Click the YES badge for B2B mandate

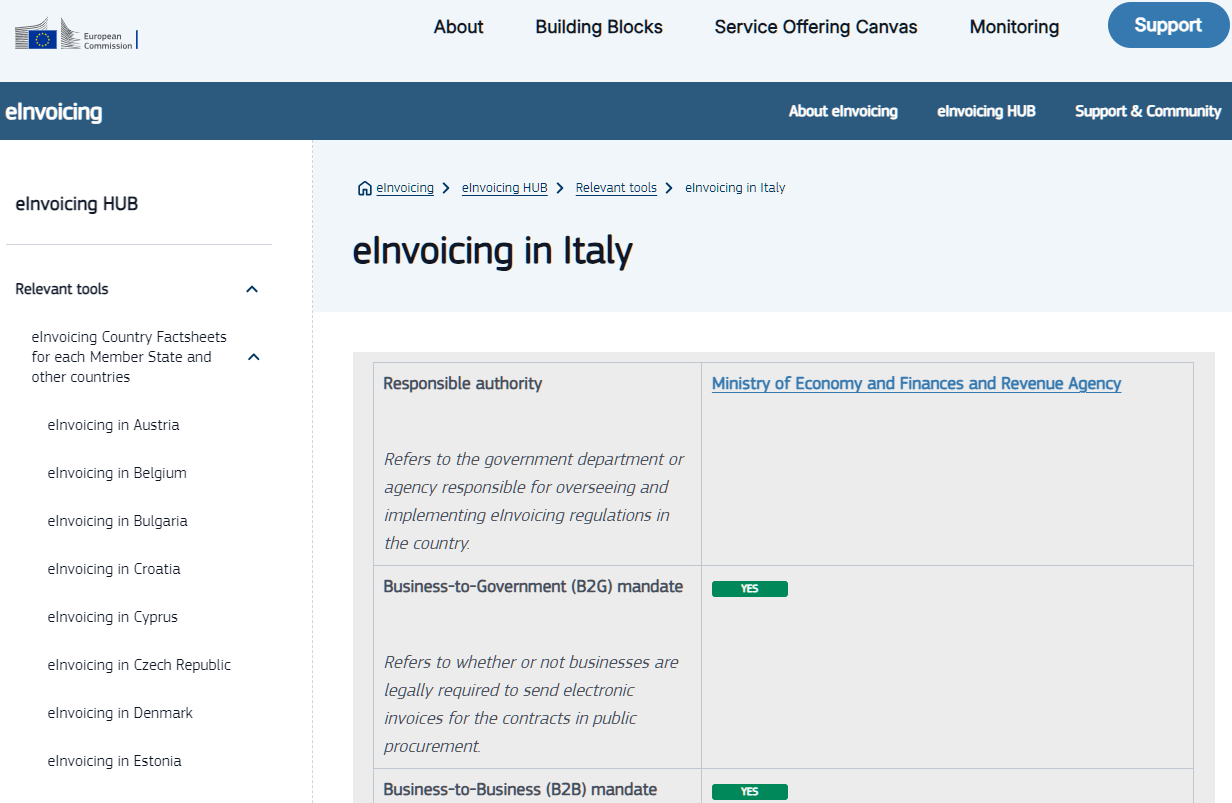point(750,792)
